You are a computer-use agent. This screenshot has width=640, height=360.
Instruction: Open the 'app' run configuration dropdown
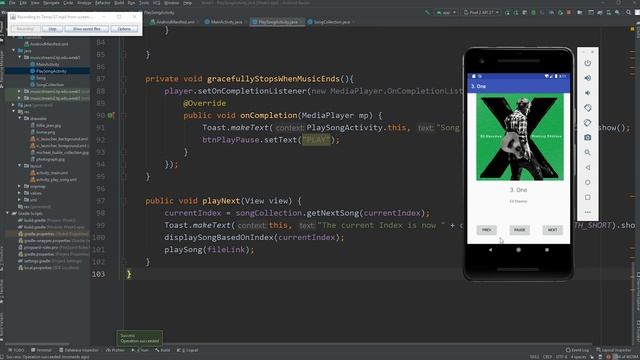pyautogui.click(x=446, y=13)
